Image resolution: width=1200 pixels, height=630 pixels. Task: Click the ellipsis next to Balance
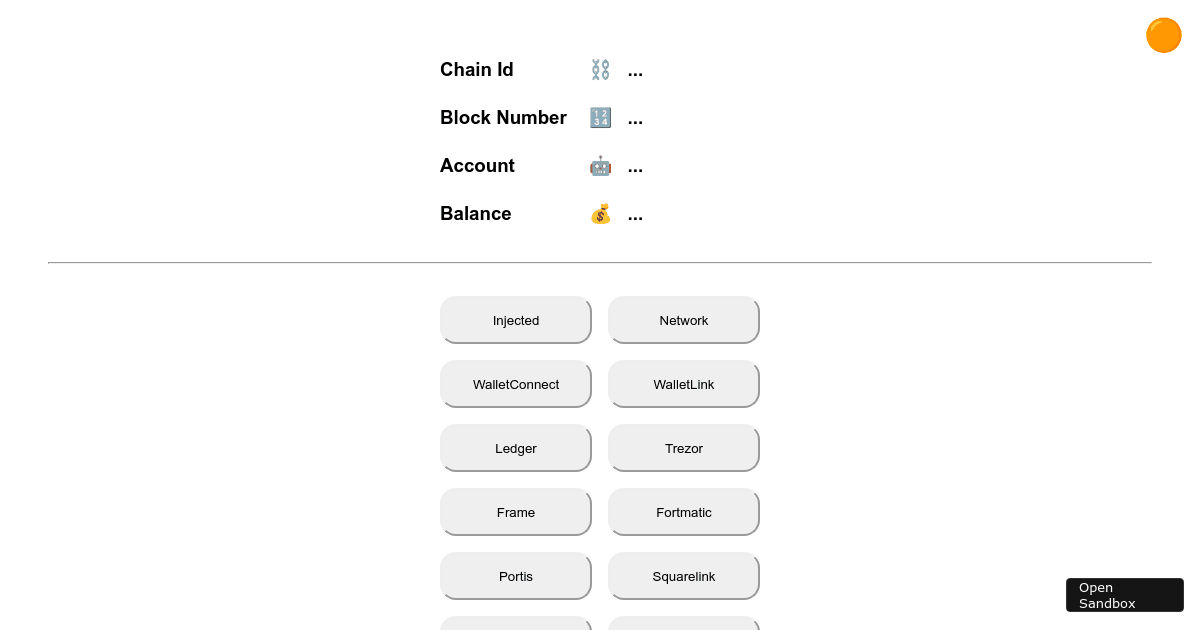pos(635,213)
